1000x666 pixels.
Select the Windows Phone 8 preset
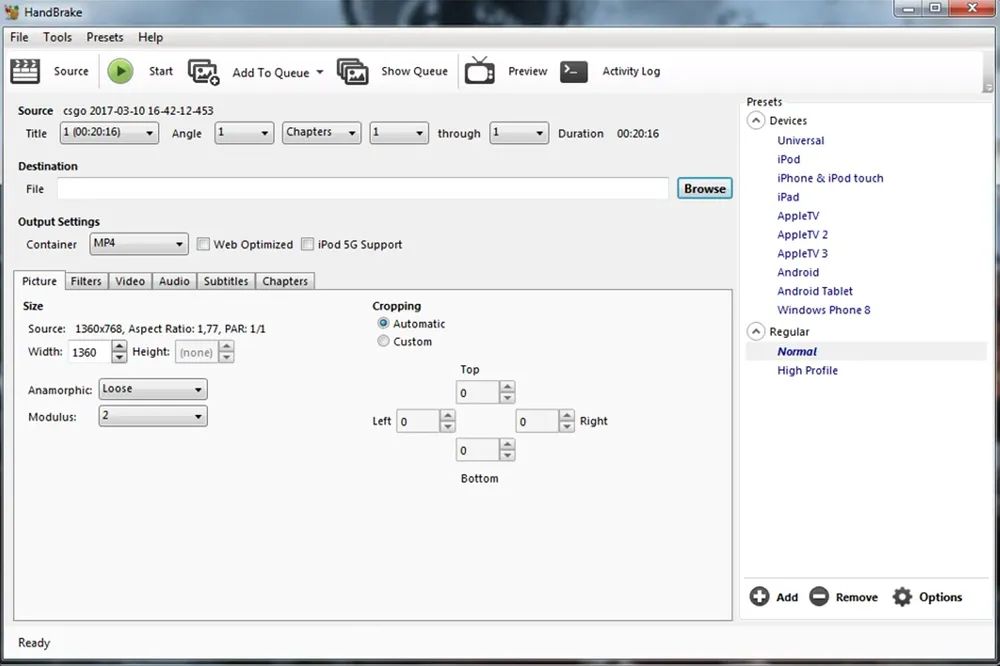823,310
